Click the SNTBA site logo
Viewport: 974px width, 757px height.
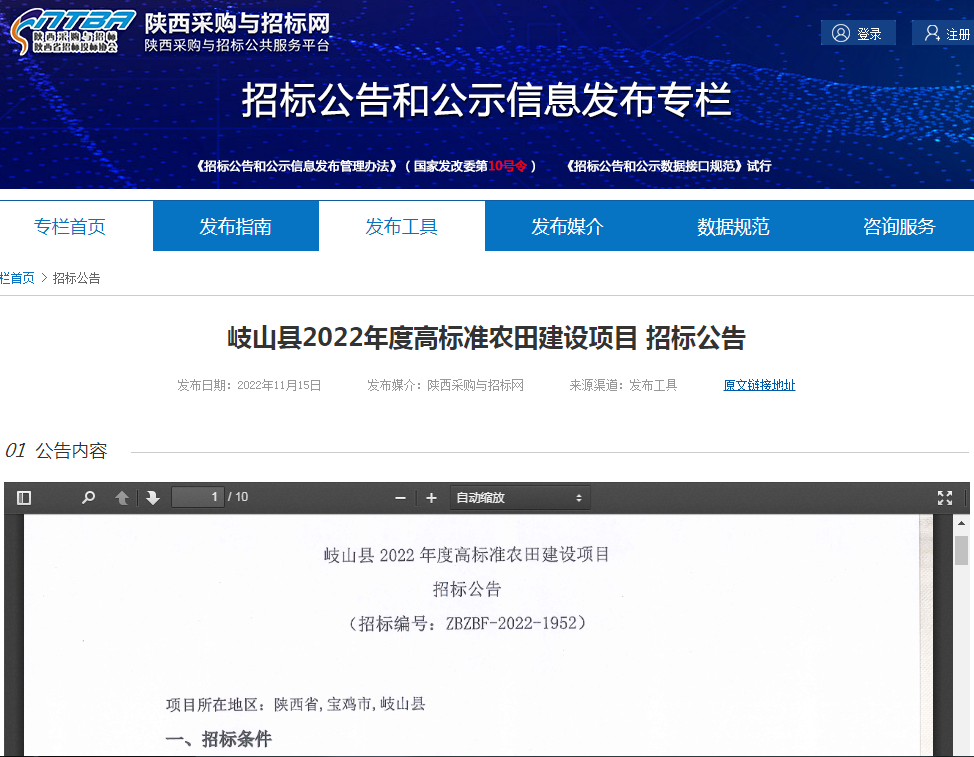click(72, 32)
